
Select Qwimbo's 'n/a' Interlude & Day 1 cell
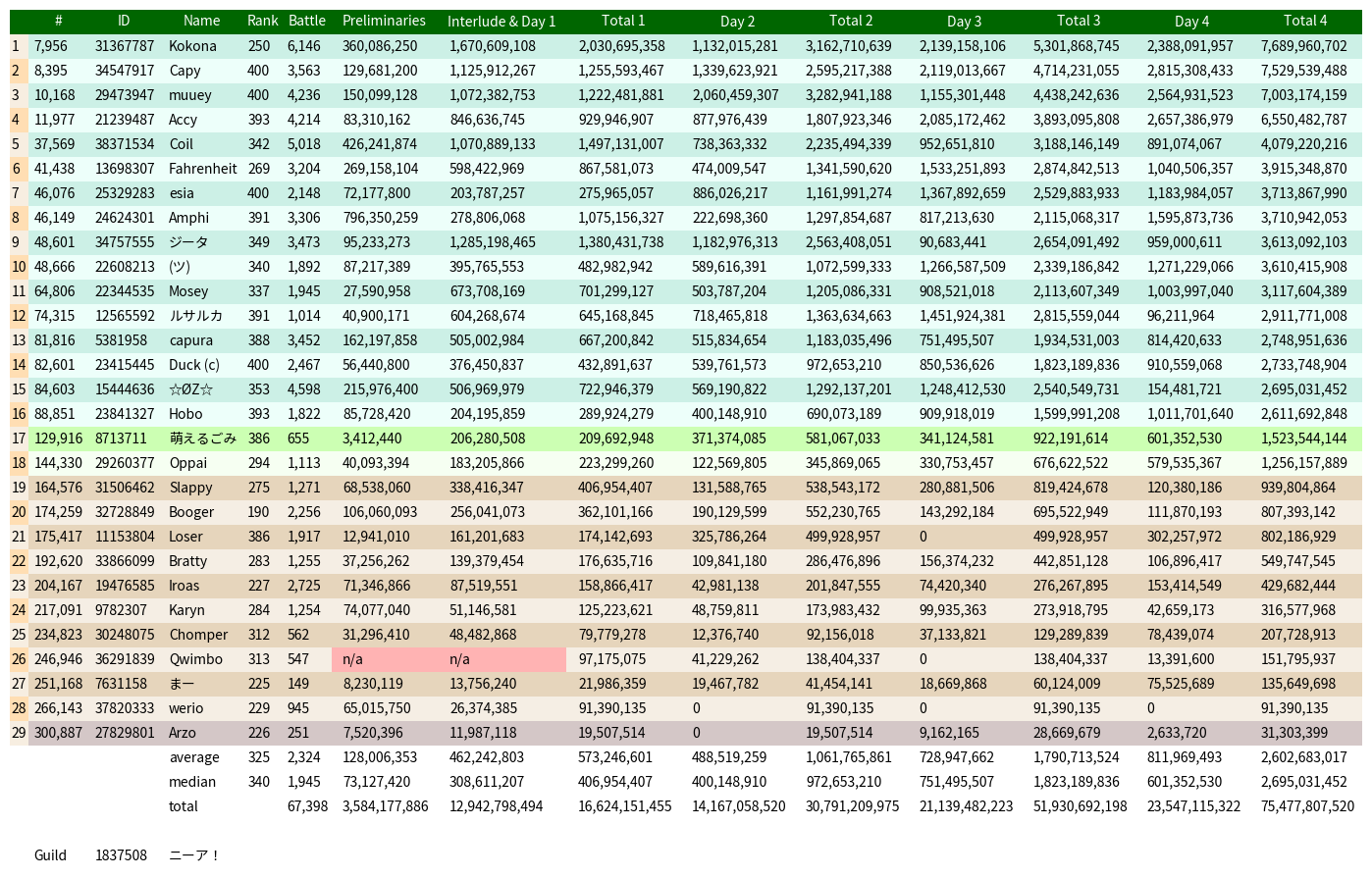click(x=503, y=659)
